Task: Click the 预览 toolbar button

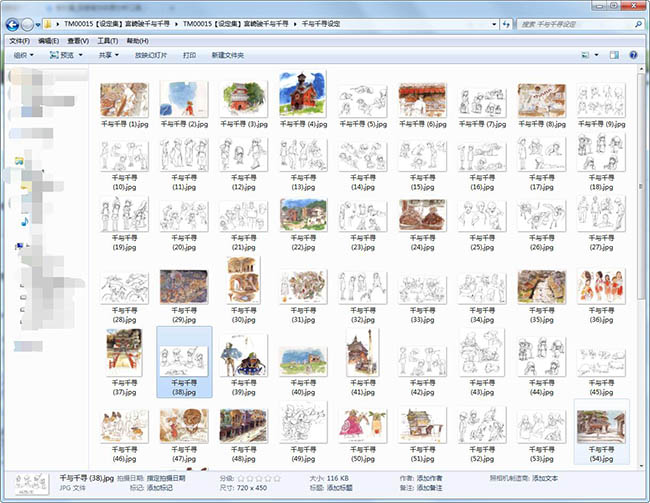Action: click(62, 55)
